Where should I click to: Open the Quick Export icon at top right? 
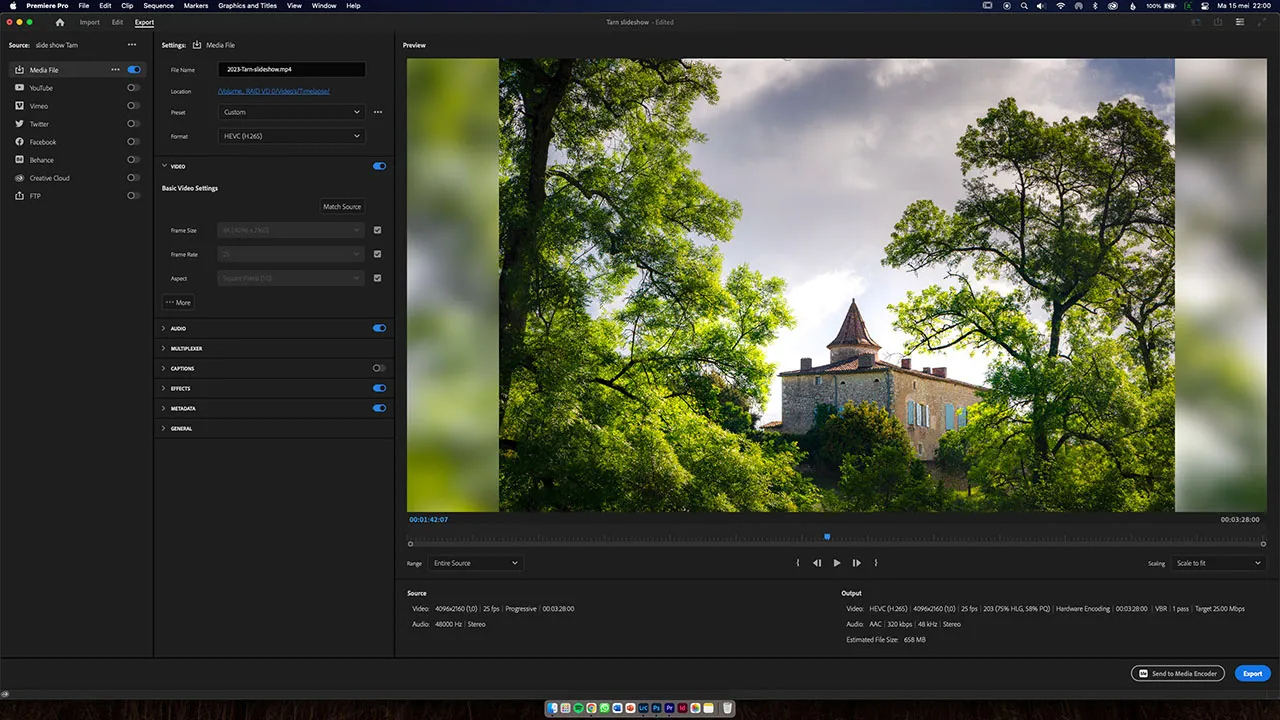[1216, 22]
